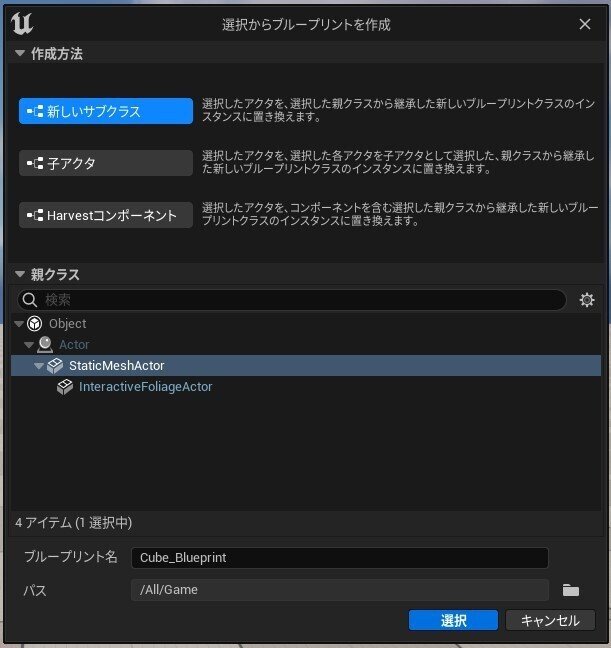611x648 pixels.
Task: Collapse the 親クラス section
Action: tap(19, 274)
